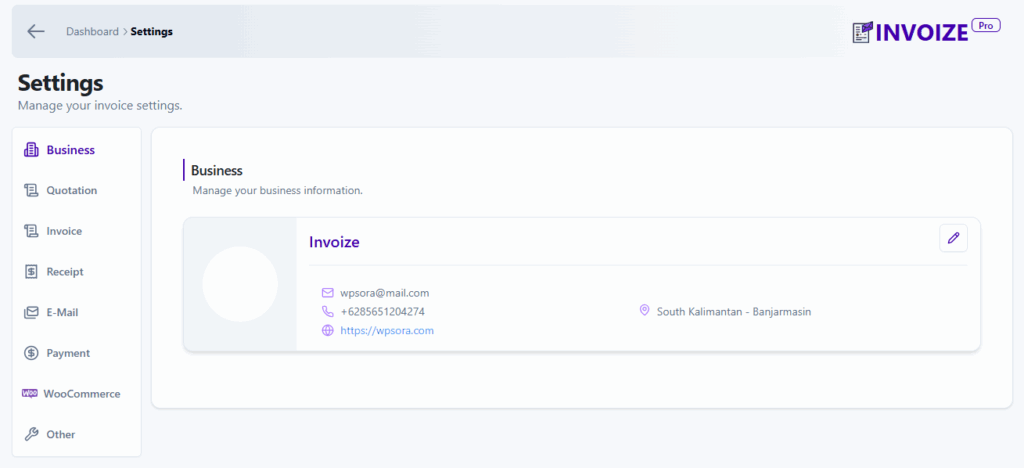Click the E-Mail envelope icon in sidebar
Image resolution: width=1024 pixels, height=468 pixels.
[x=31, y=313]
